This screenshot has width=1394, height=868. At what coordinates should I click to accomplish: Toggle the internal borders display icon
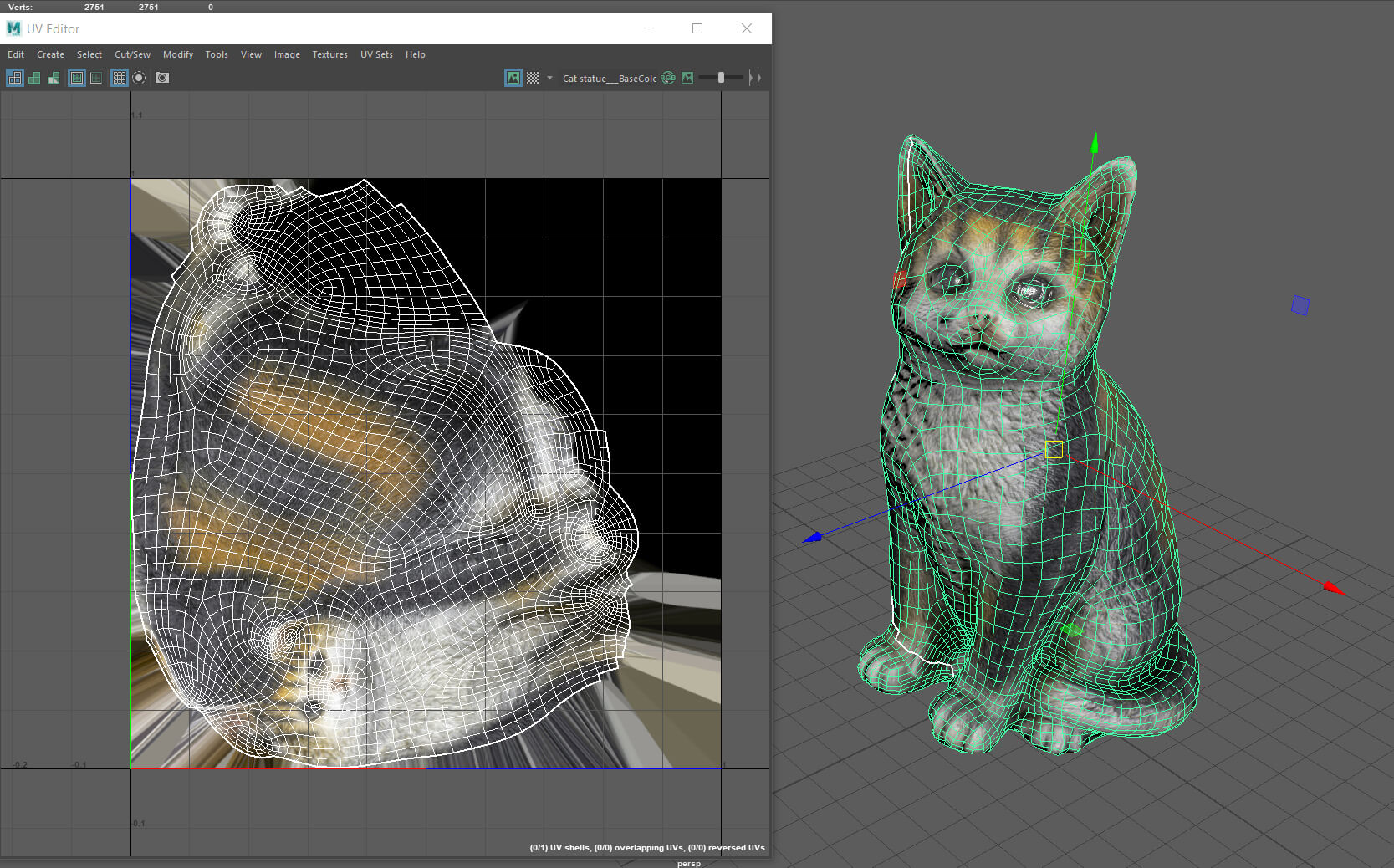pos(96,78)
